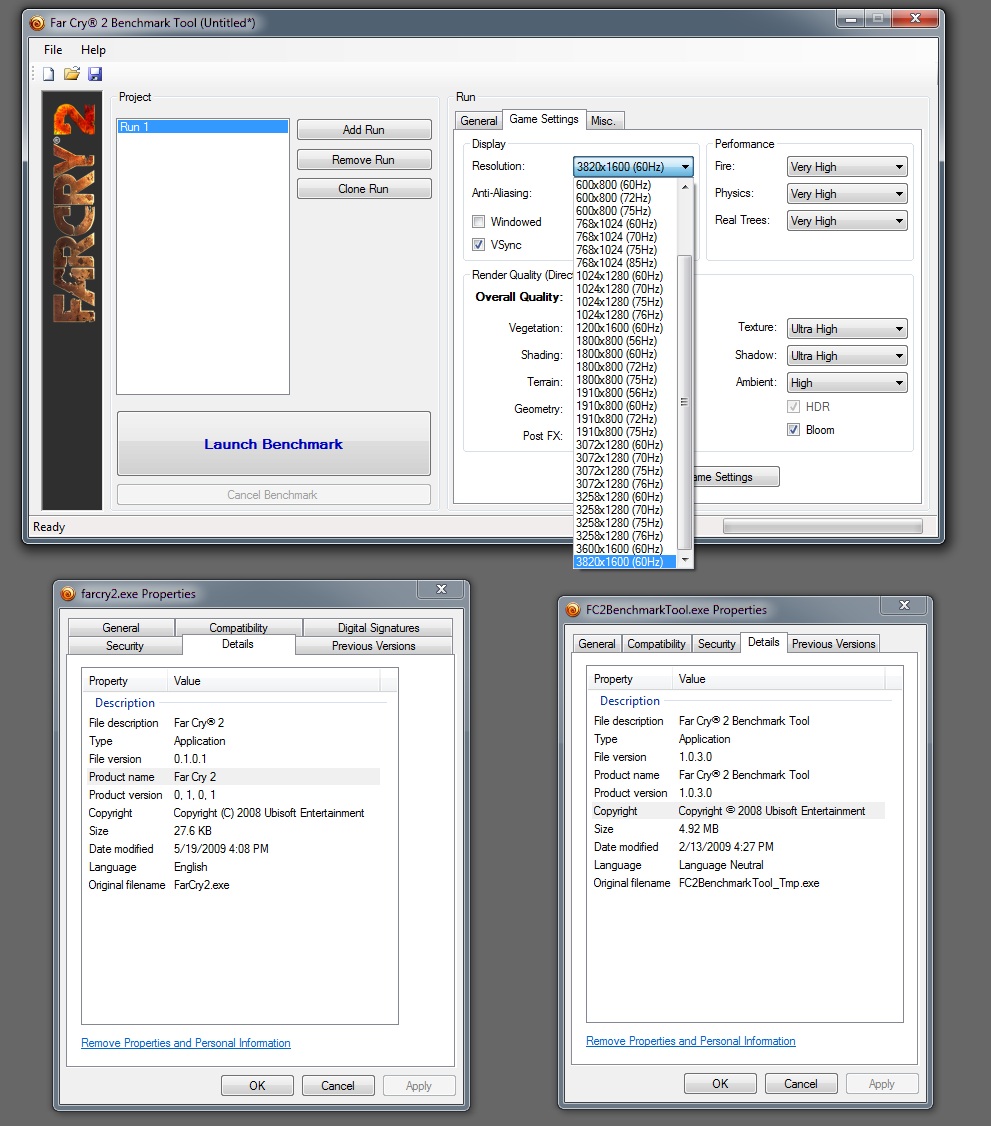991x1126 pixels.
Task: Open Security tab in FC2BenchmarkTool.exe Properties
Action: coord(717,644)
